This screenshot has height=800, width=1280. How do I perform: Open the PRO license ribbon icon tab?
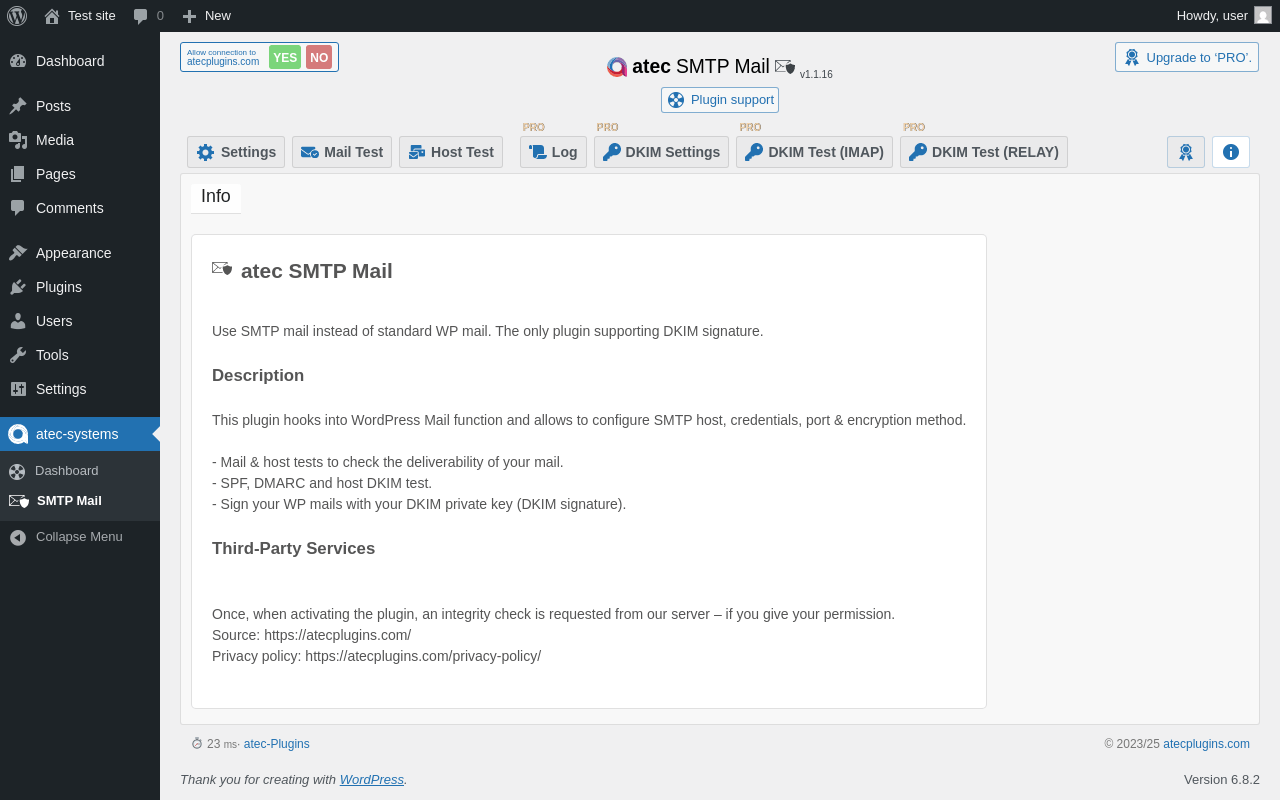[1185, 152]
